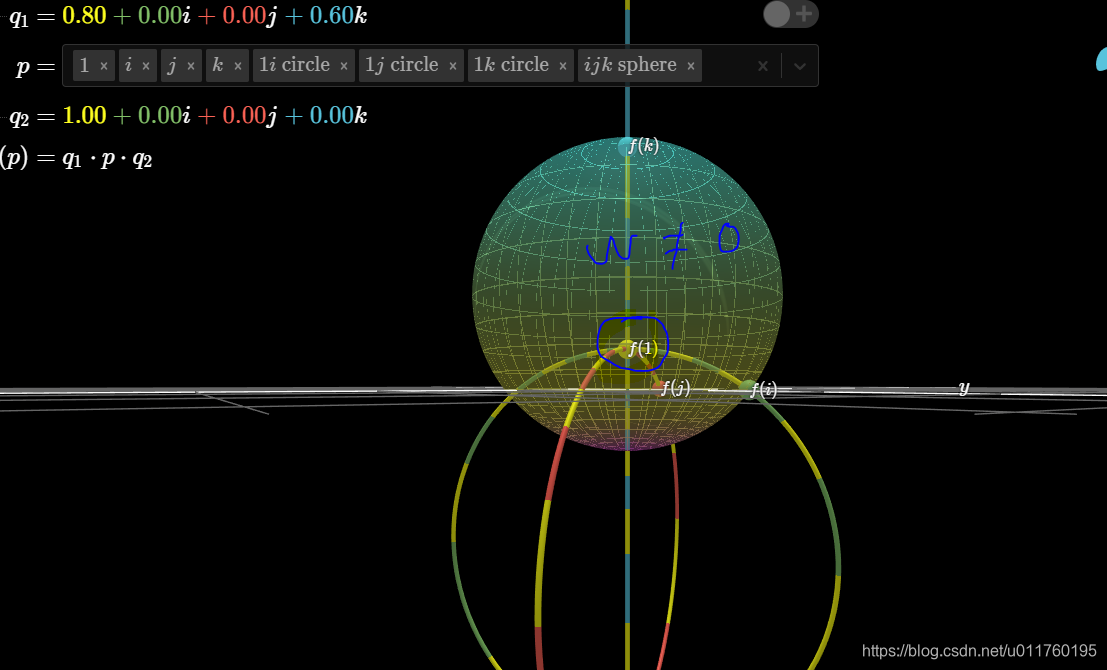Click inside the p multi-select field
1107x670 pixels.
pyautogui.click(x=440, y=66)
